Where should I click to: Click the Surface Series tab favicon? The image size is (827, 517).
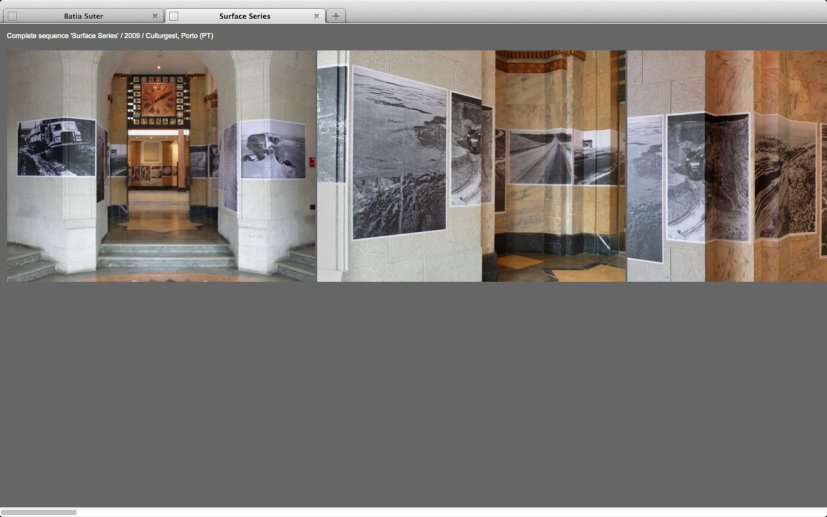click(x=174, y=16)
